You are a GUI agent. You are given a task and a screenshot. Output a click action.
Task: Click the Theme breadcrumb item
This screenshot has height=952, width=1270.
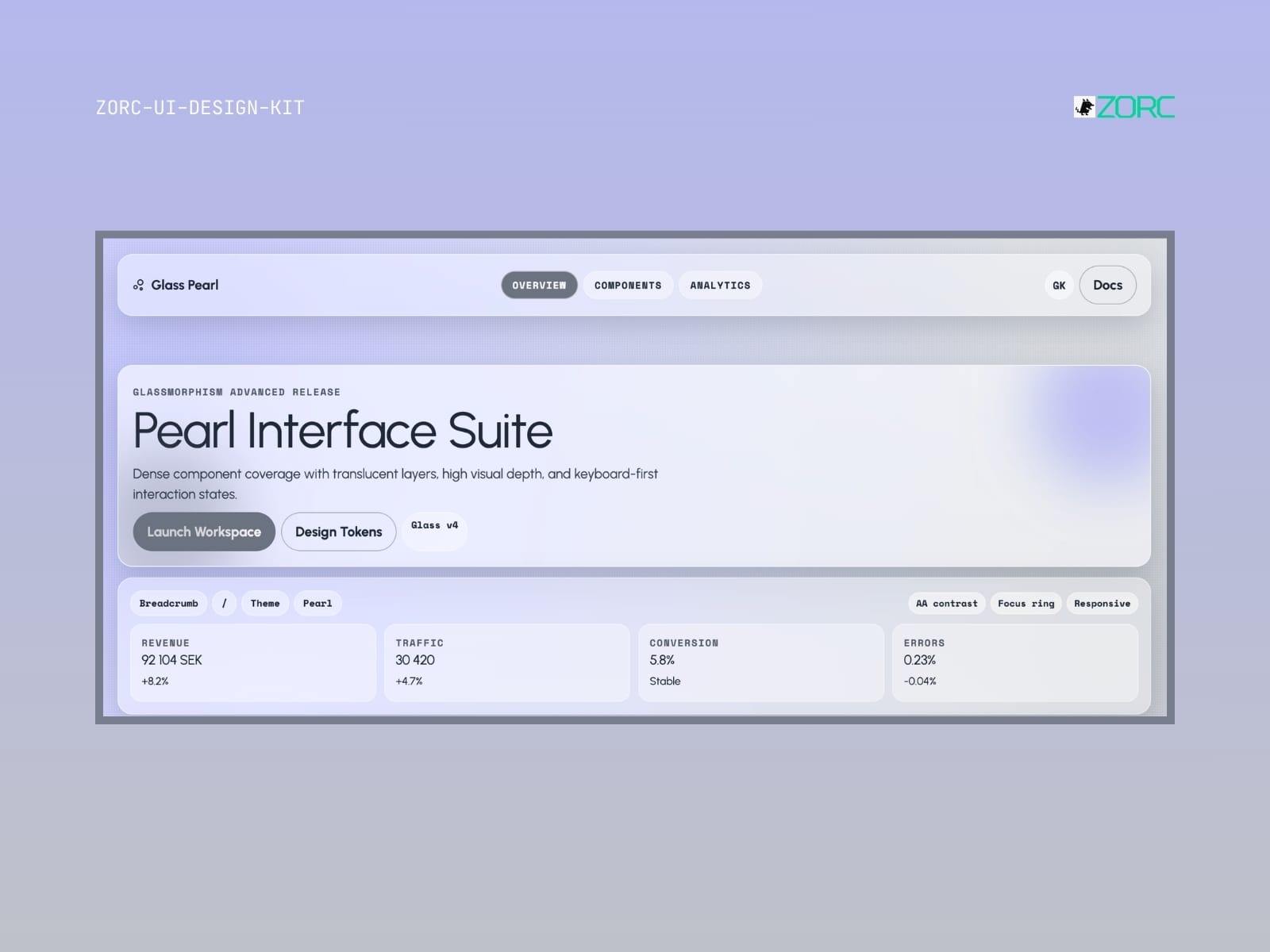(265, 604)
